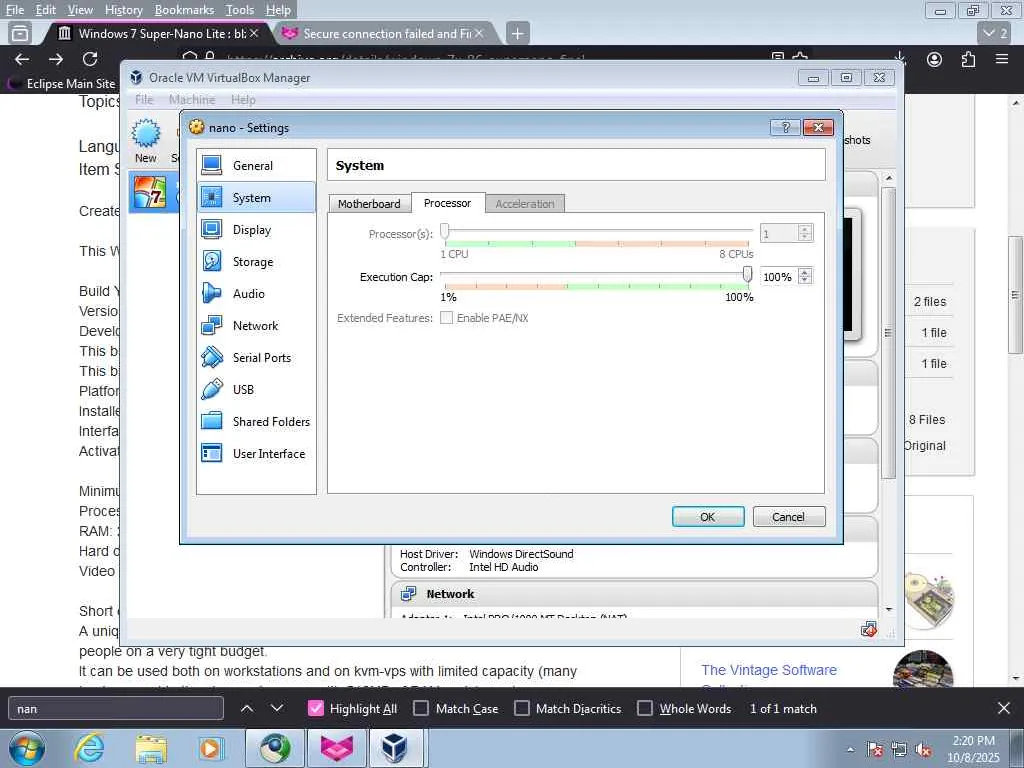
Task: Open the browser account icon
Action: 935,59
